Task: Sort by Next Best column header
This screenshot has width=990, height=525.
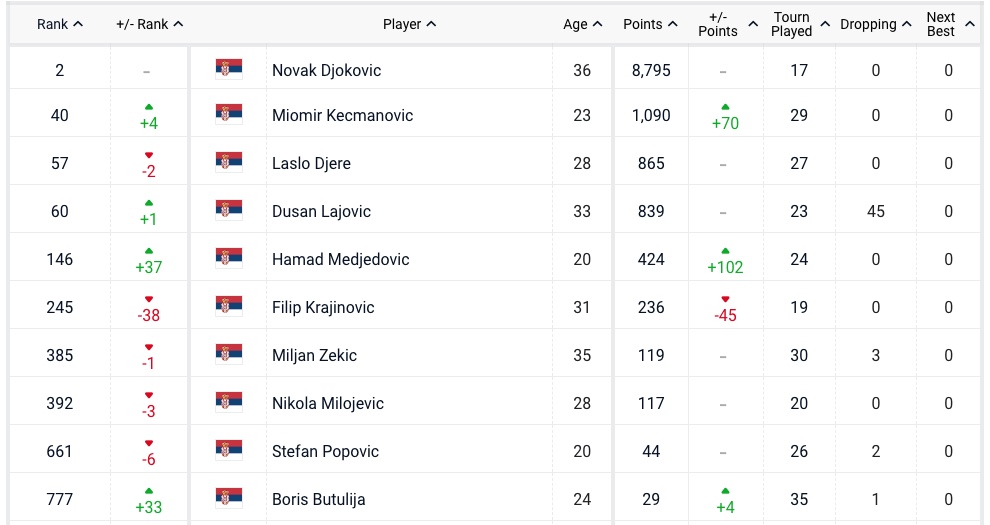Action: (949, 24)
